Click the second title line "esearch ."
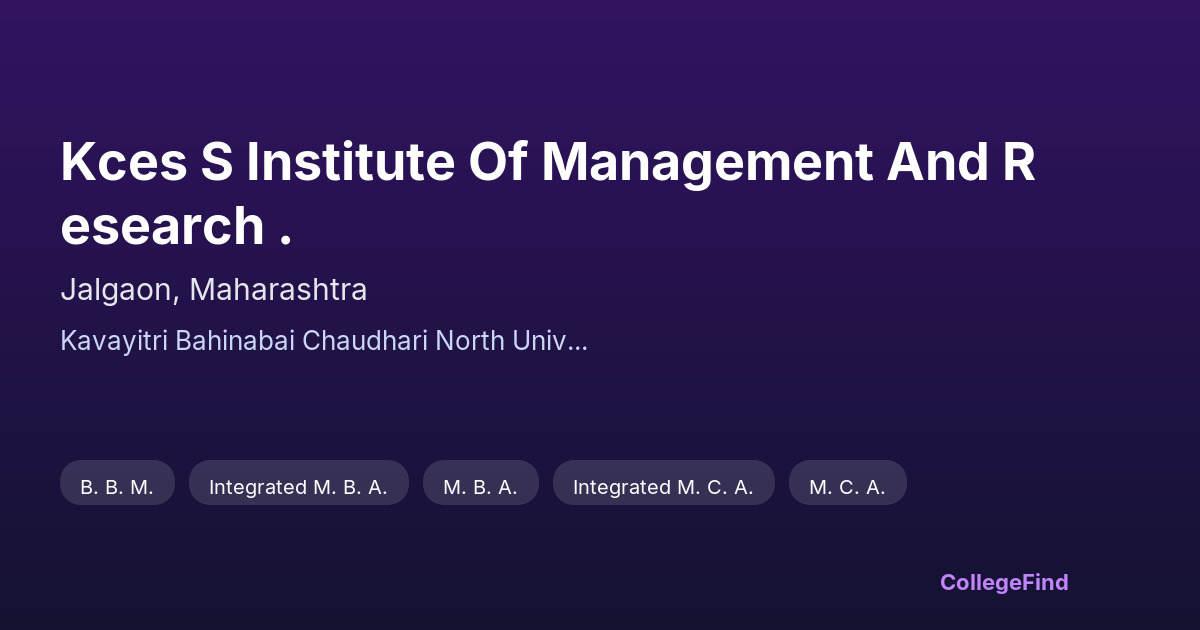Viewport: 1200px width, 630px height. coord(176,226)
